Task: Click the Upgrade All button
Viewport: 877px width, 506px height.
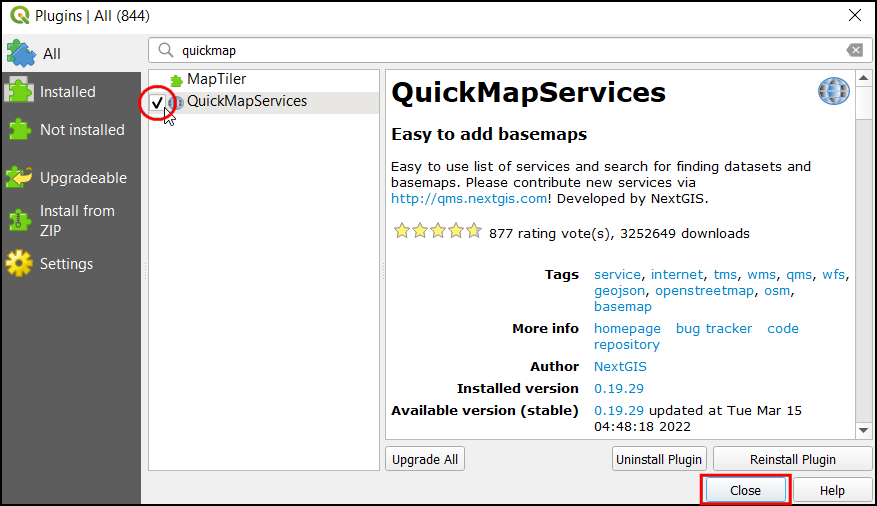Action: [425, 459]
